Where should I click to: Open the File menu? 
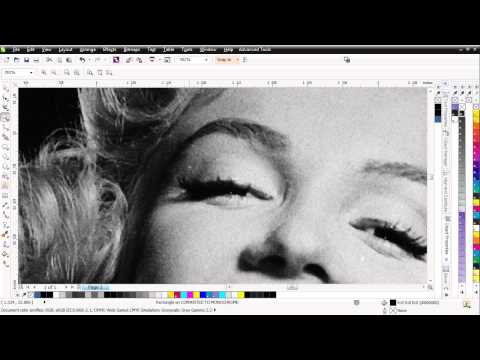(16, 50)
